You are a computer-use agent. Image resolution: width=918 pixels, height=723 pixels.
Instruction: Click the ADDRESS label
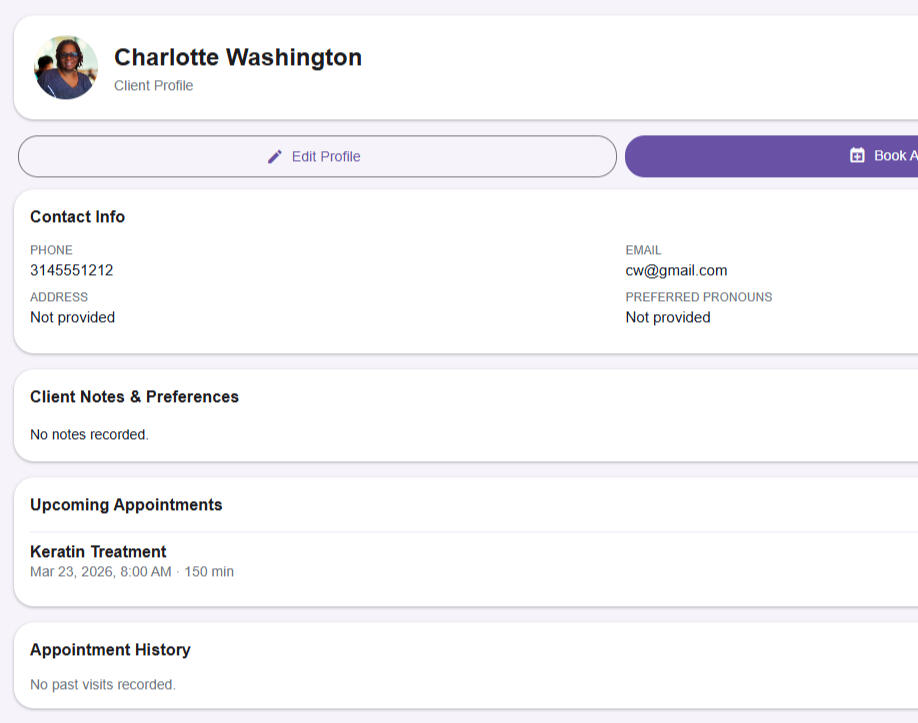[x=59, y=297]
